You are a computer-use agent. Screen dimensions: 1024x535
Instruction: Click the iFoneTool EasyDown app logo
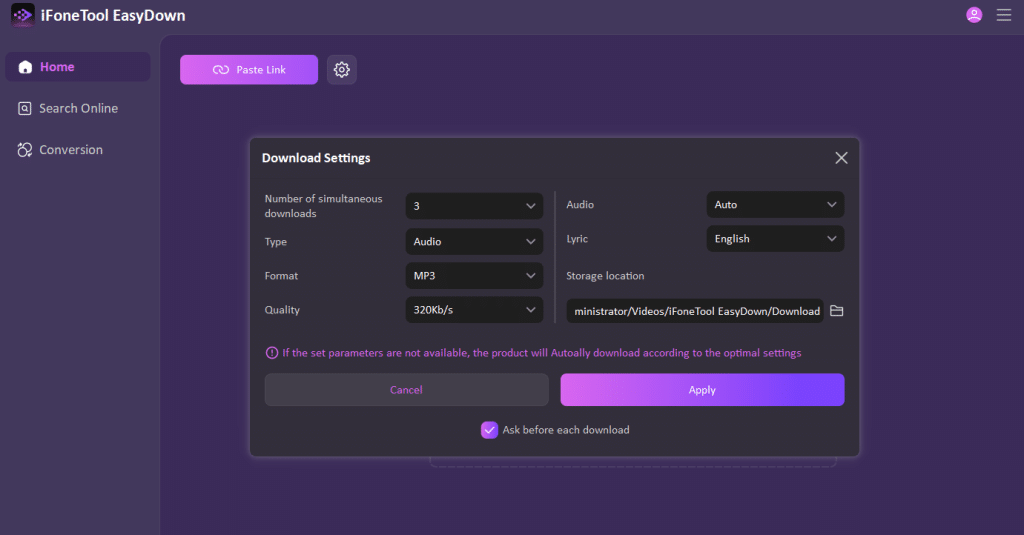coord(22,16)
